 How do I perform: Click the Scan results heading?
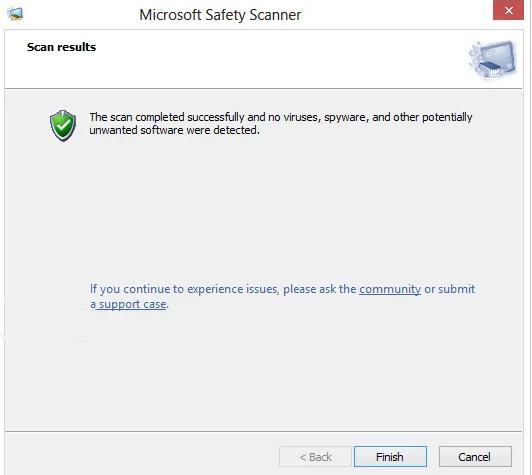tap(61, 47)
